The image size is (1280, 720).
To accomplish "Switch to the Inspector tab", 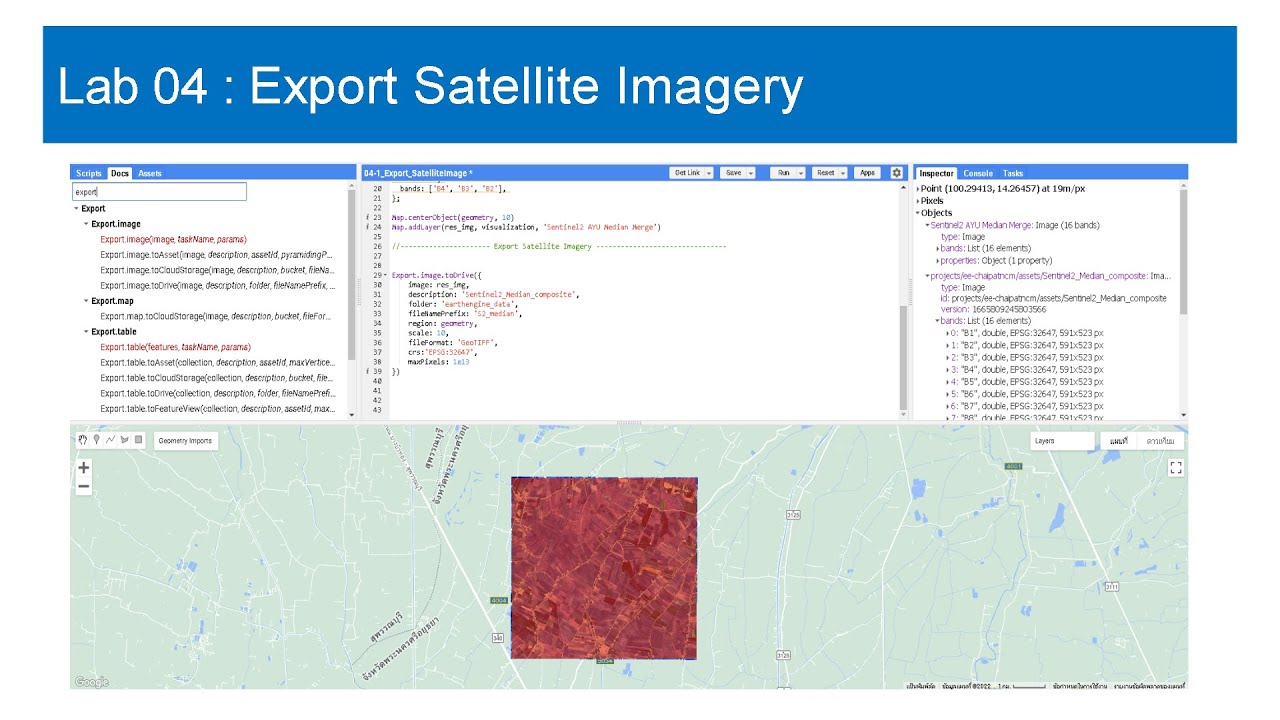I will point(937,173).
